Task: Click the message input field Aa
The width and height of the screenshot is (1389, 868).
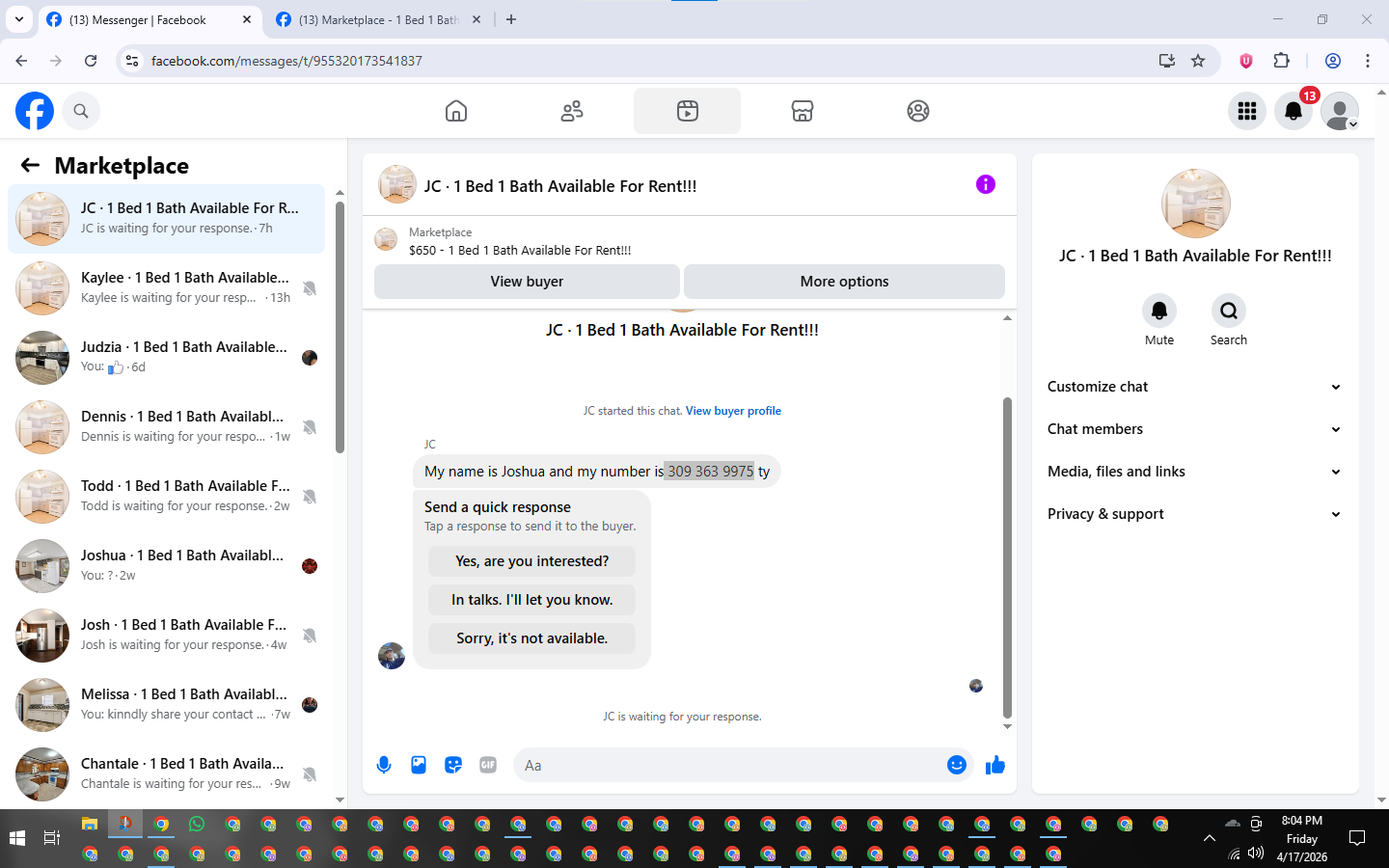Action: pyautogui.click(x=730, y=765)
